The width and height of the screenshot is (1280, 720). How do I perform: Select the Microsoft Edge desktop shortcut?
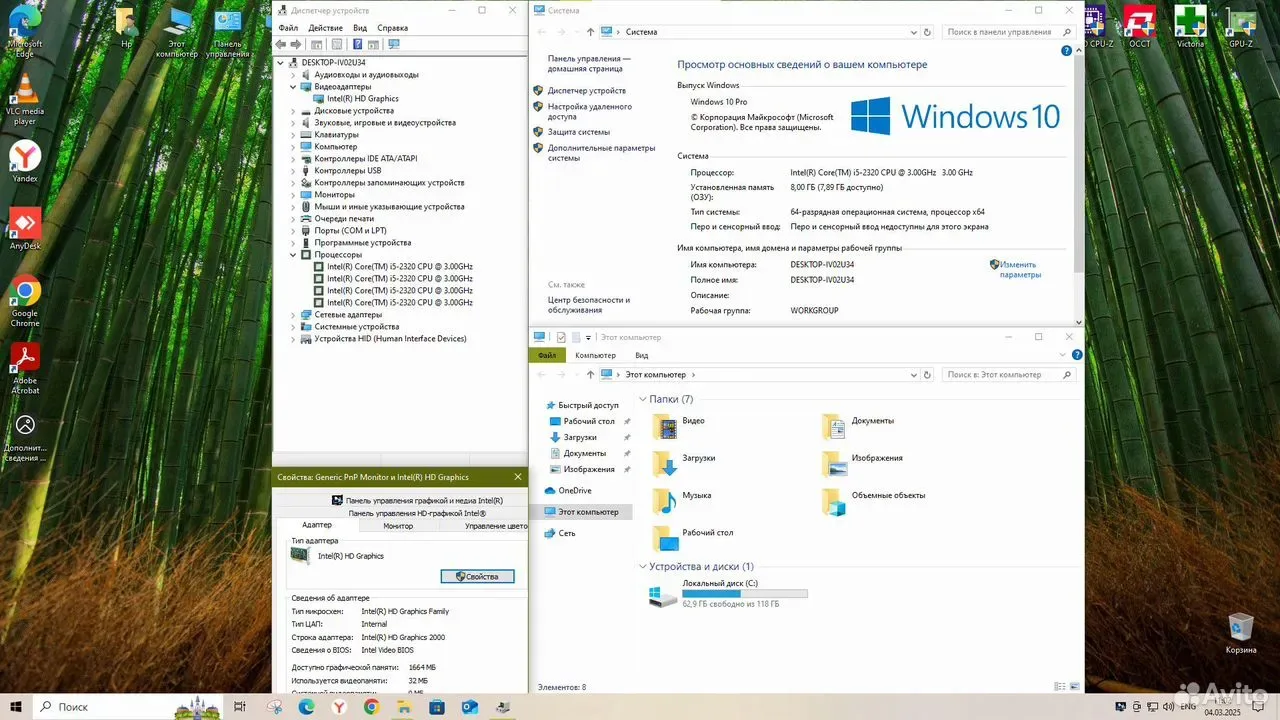pos(25,32)
